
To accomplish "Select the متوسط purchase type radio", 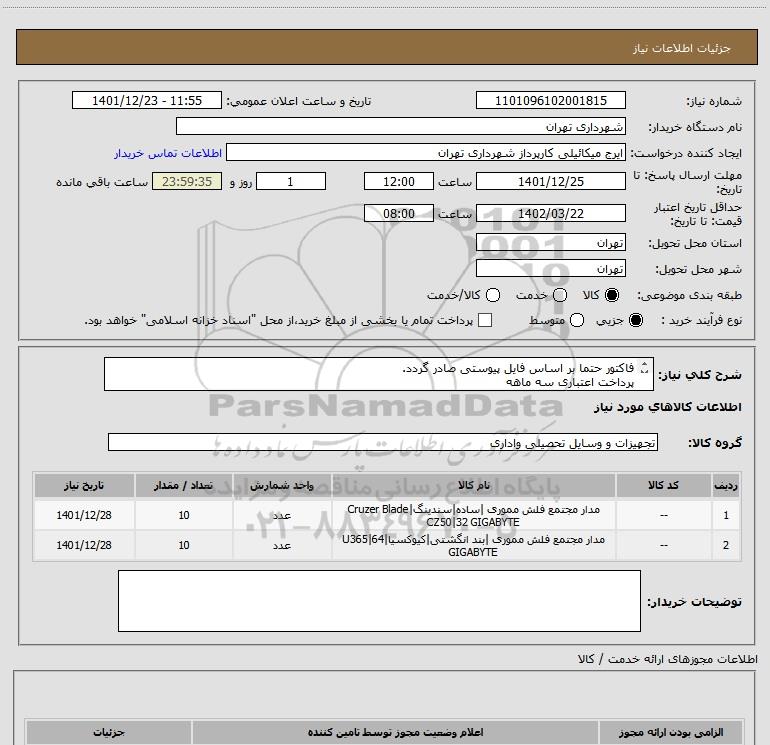I will (x=577, y=321).
